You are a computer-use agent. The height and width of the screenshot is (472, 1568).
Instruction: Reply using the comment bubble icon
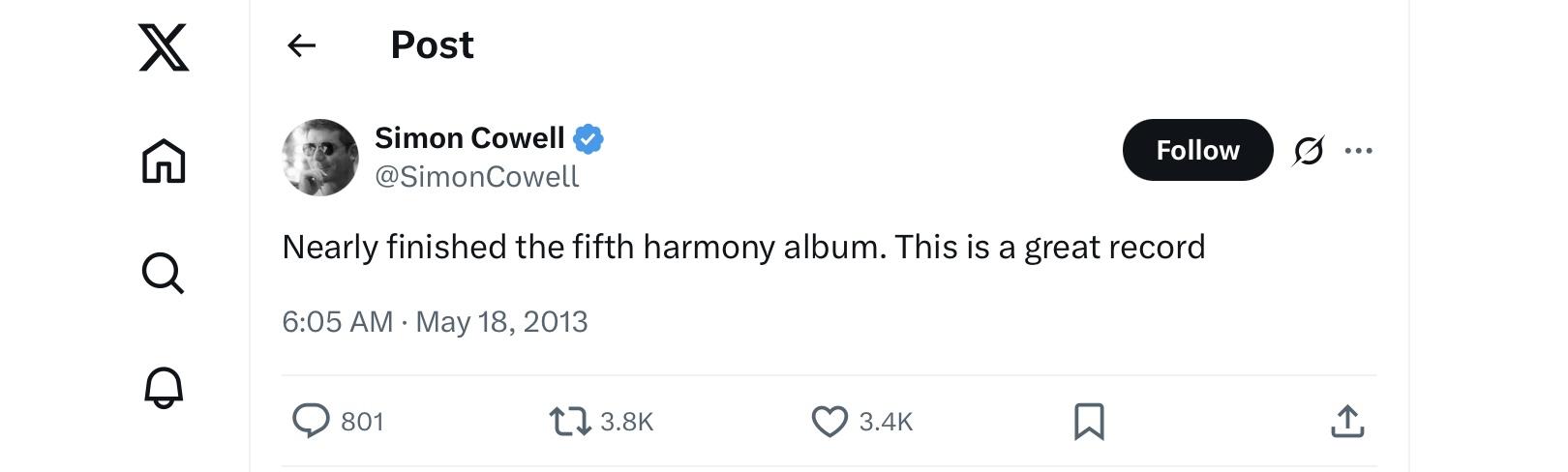pyautogui.click(x=311, y=421)
